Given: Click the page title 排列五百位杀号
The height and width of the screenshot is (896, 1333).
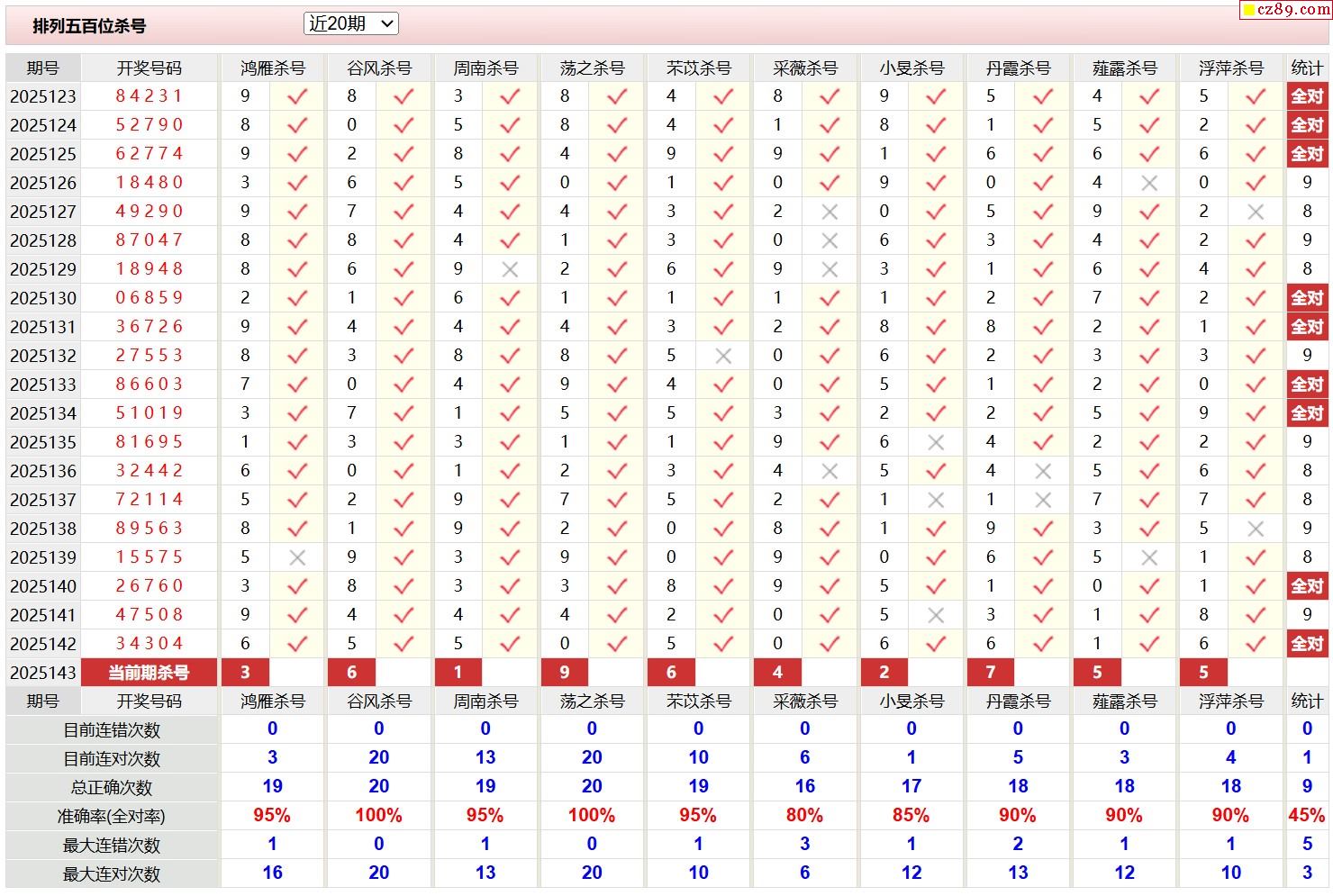Looking at the screenshot, I should (89, 26).
